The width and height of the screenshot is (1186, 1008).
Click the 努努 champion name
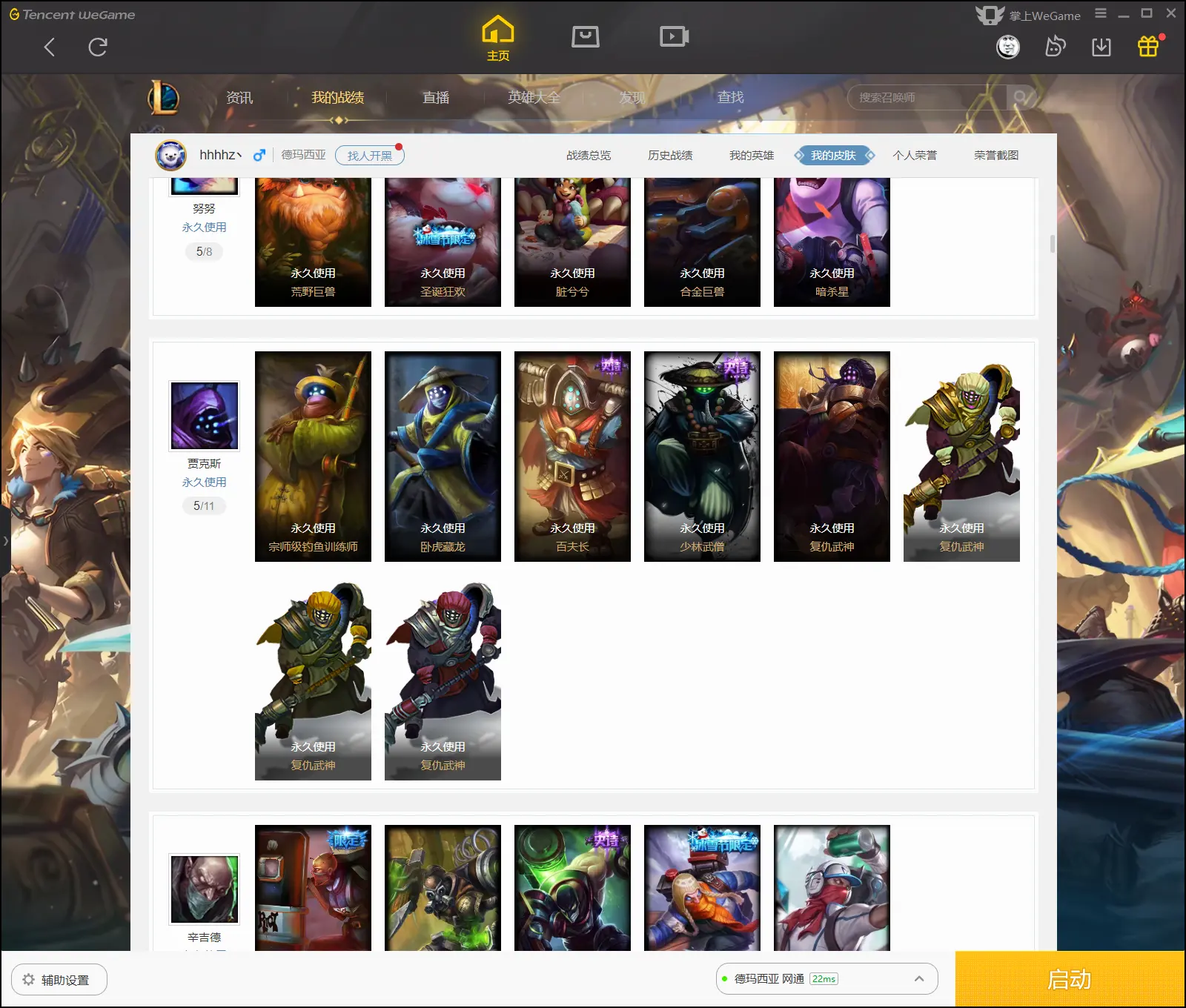point(204,209)
